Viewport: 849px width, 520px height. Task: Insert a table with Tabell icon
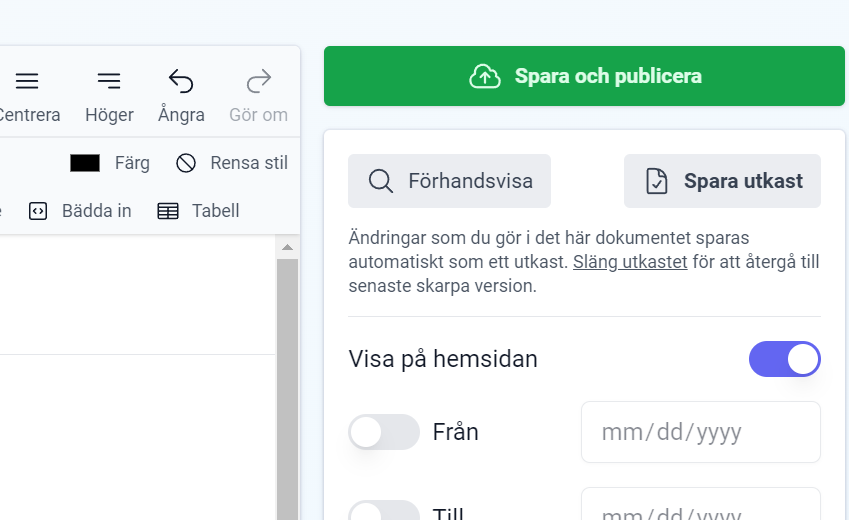pos(168,211)
